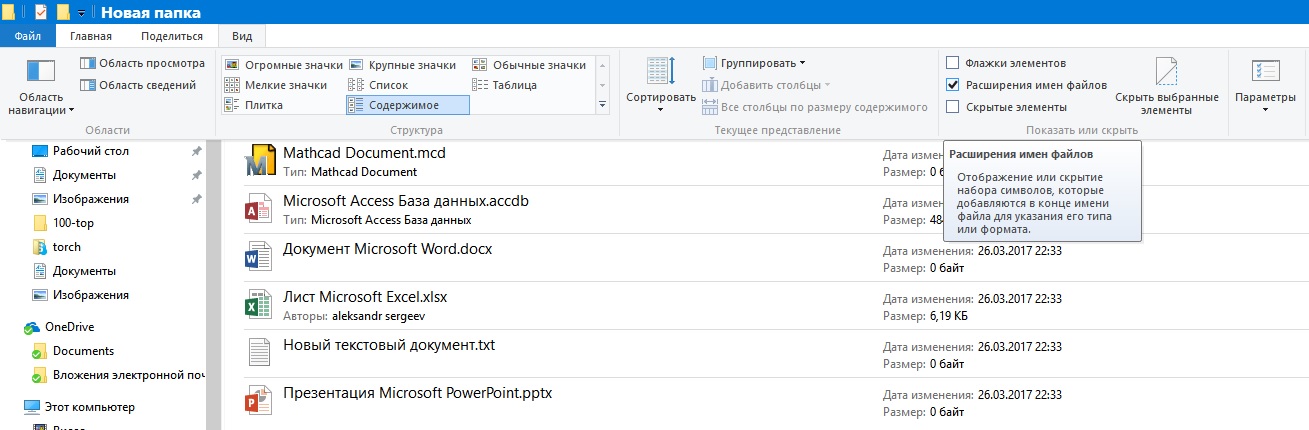Open the Sort by dropdown
This screenshot has width=1309, height=430.
(x=660, y=87)
